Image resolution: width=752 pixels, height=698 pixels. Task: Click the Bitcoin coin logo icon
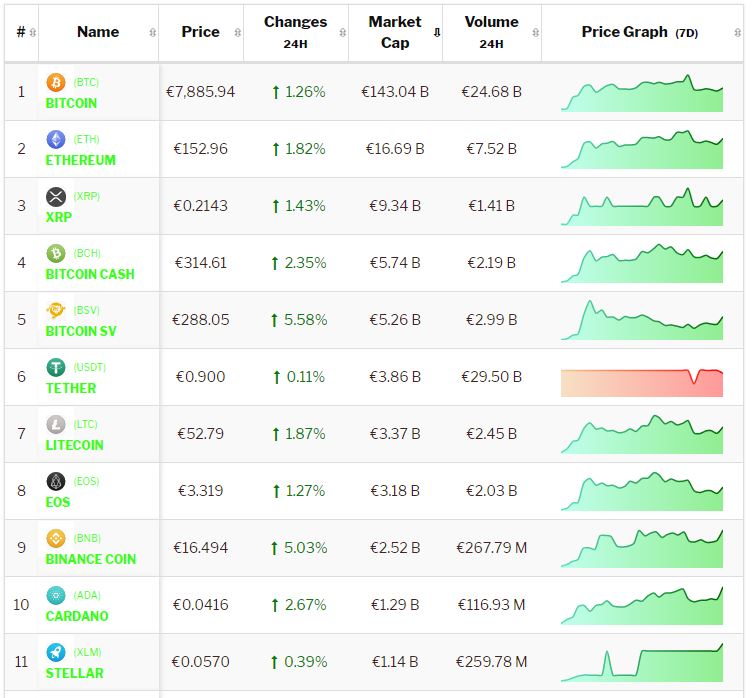[56, 82]
